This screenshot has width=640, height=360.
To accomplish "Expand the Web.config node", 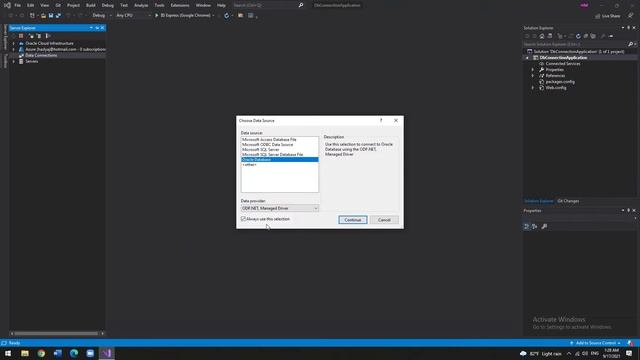I will coord(533,88).
